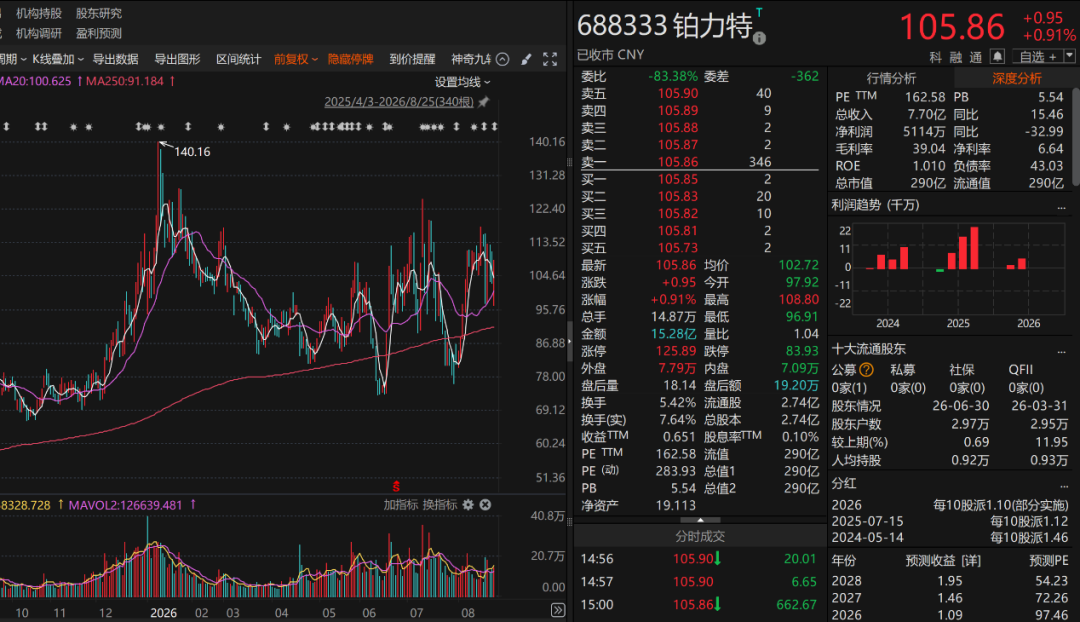
Task: Click the price alert bell icon
Action: click(997, 56)
